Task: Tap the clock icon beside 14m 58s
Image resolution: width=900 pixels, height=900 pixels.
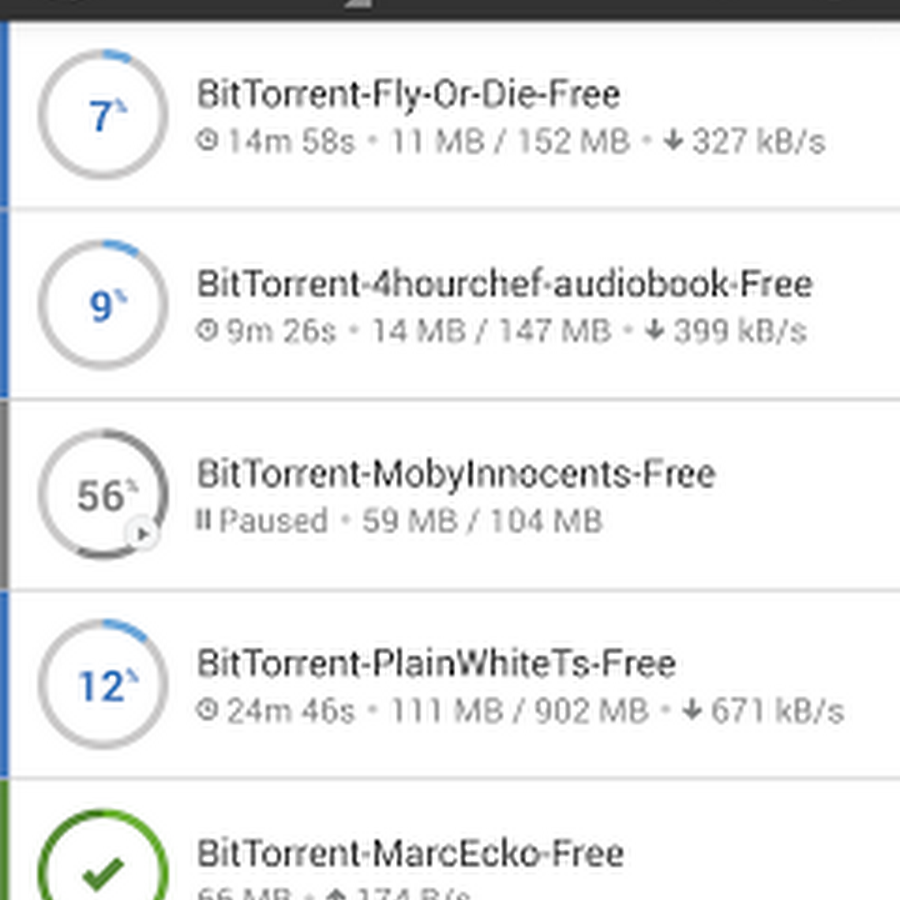Action: click(x=208, y=141)
